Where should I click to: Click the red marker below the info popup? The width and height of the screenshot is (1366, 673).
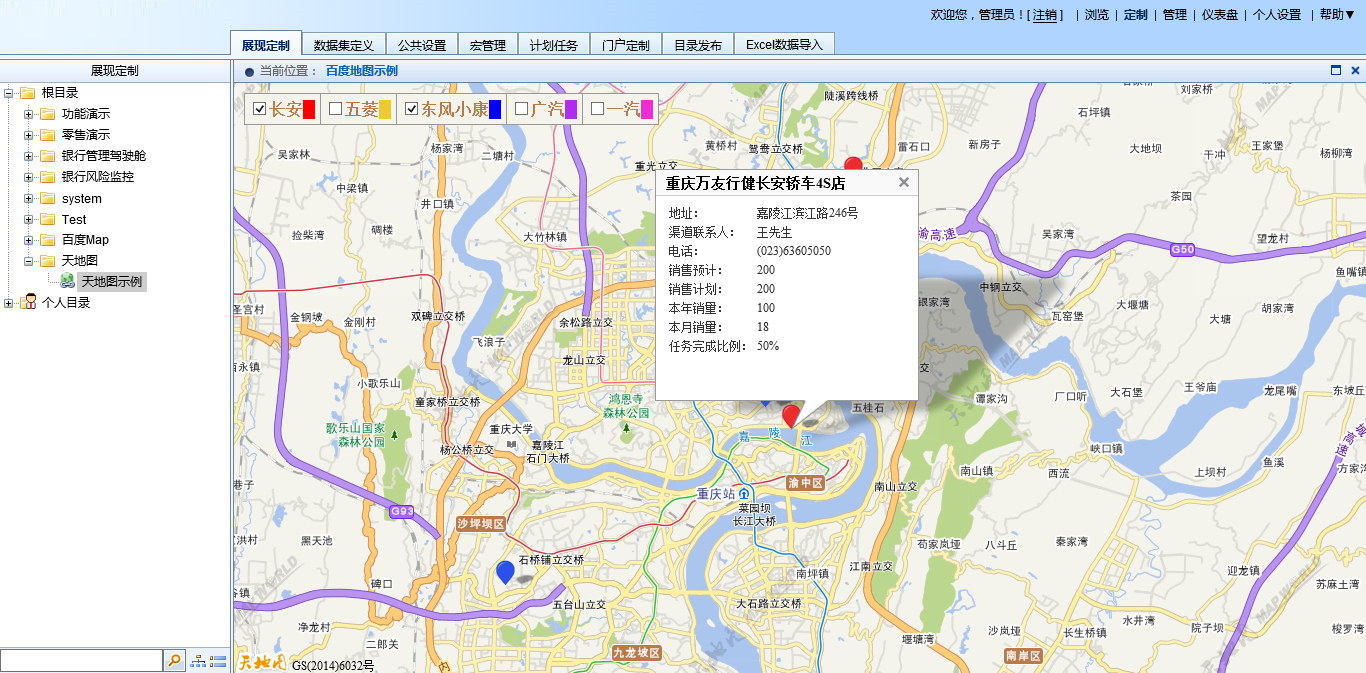coord(791,416)
